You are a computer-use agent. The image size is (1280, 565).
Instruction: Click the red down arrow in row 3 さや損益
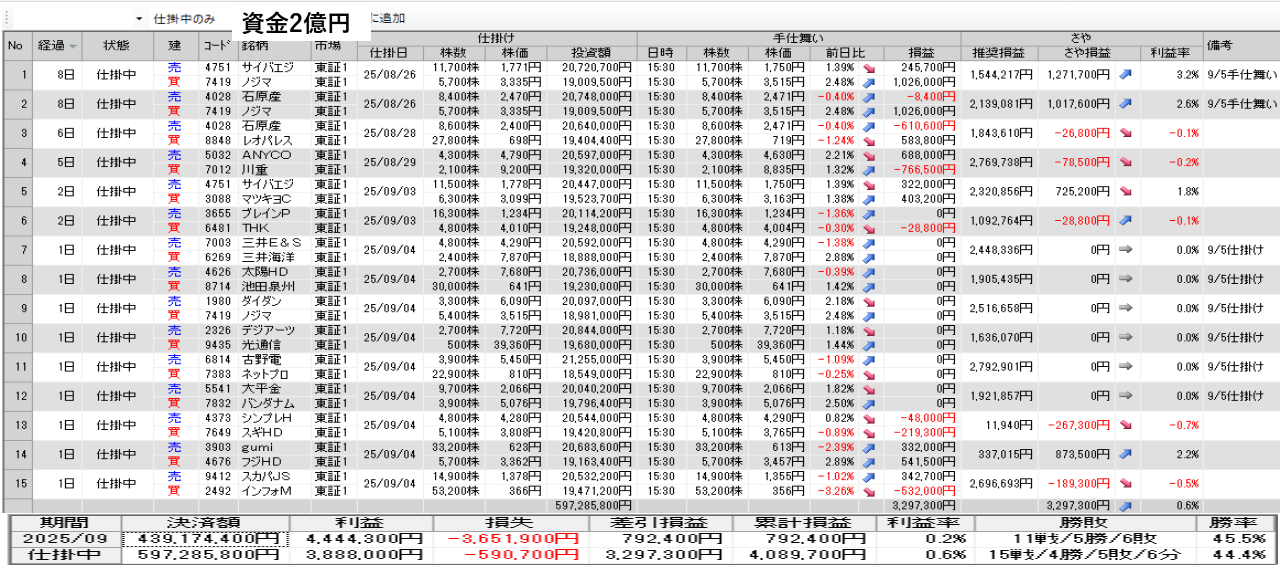1127,133
